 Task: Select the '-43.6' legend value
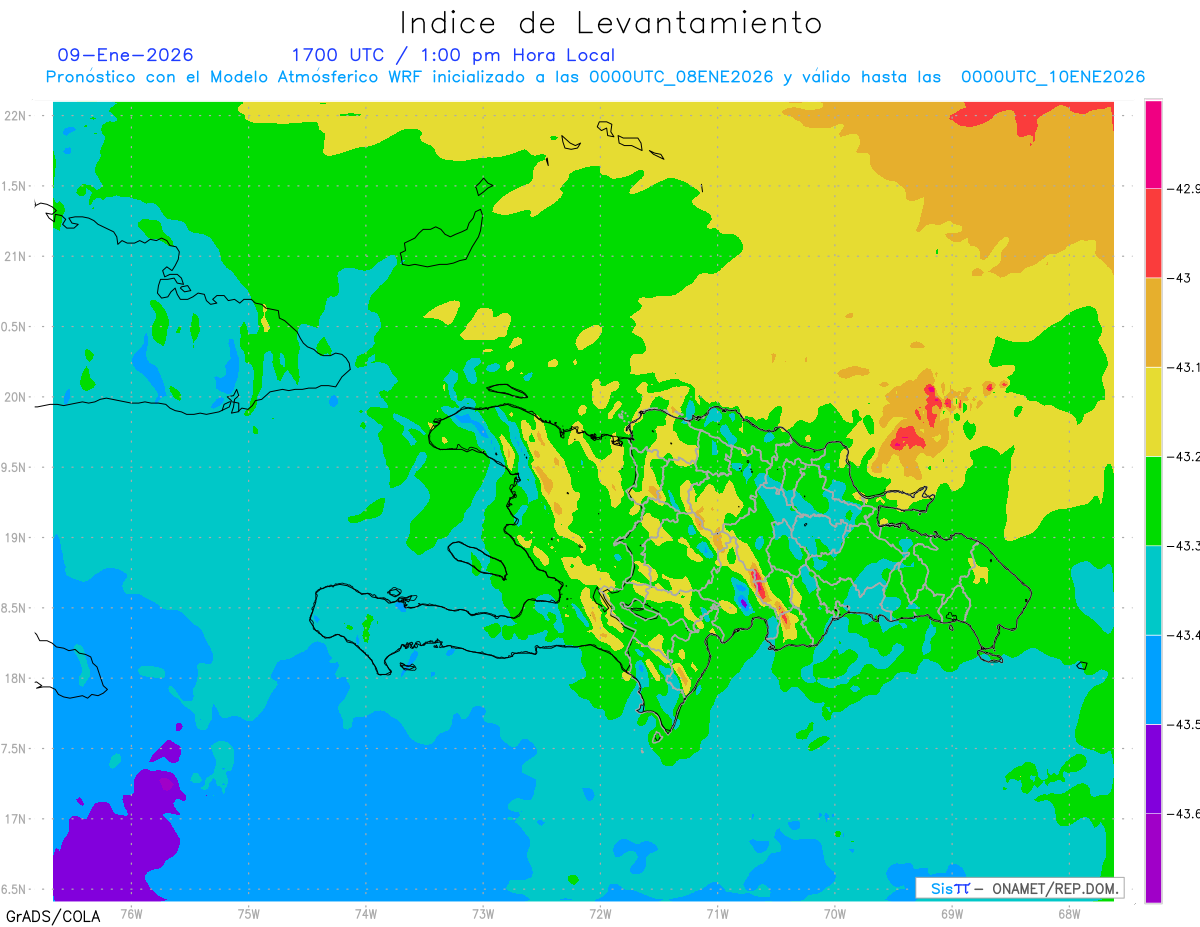(1185, 813)
